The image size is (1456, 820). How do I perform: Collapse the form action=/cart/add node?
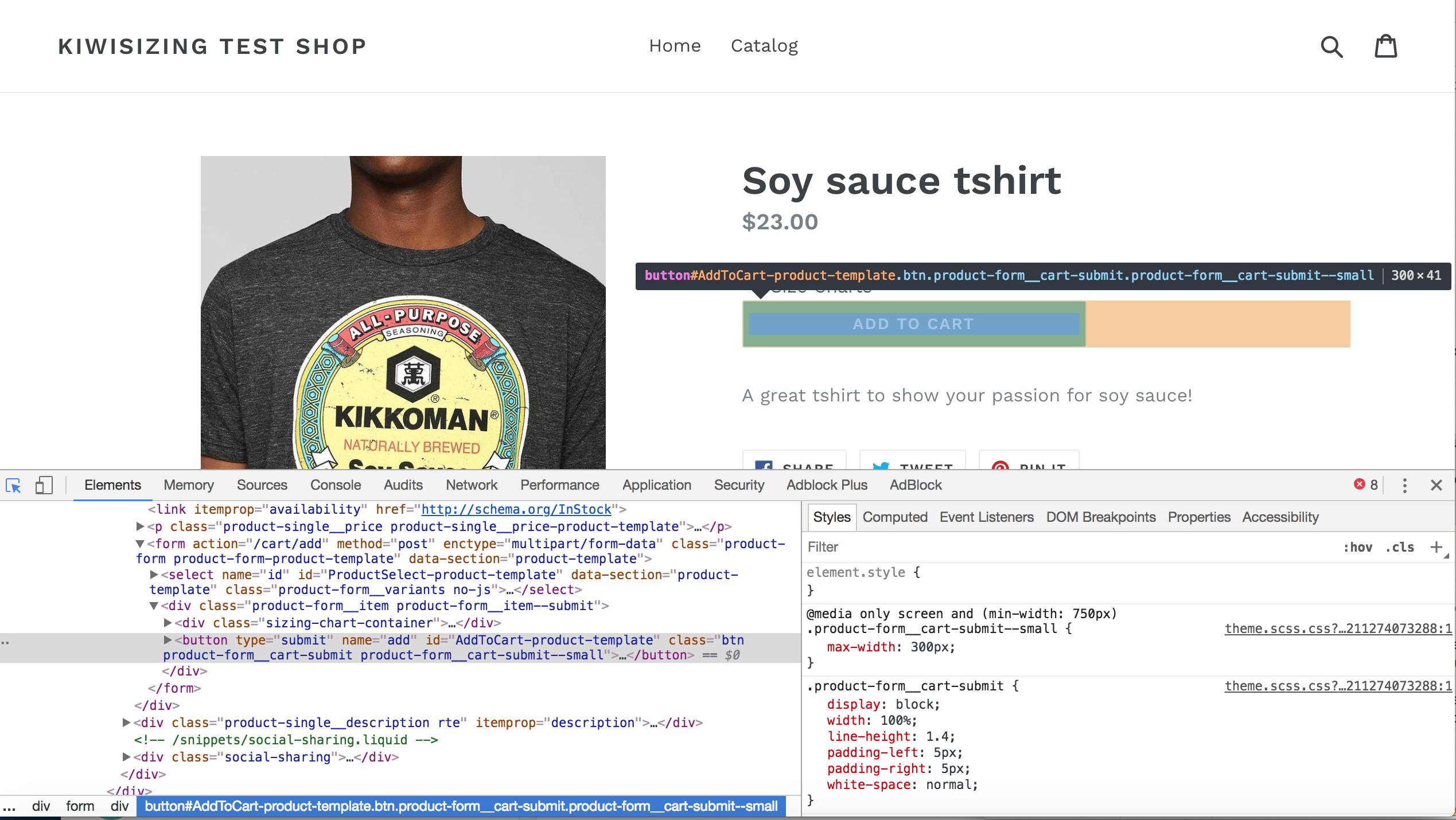(x=140, y=544)
